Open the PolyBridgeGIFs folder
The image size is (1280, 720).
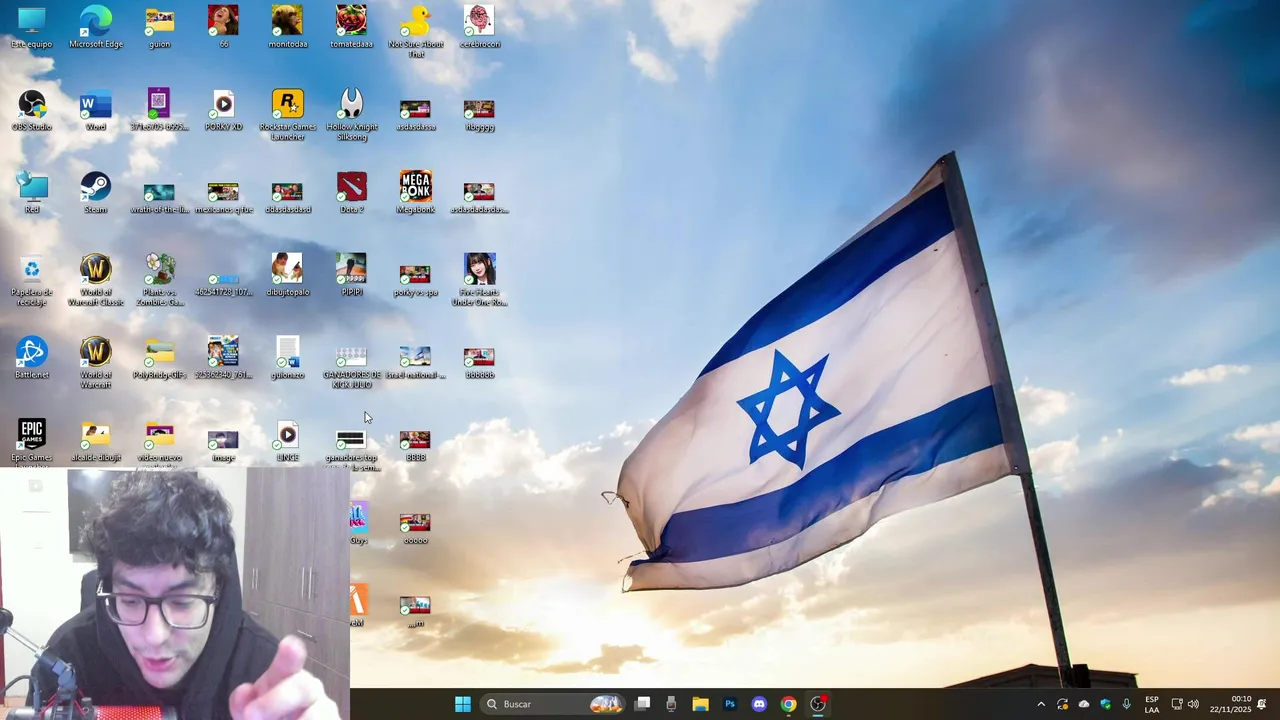click(x=159, y=358)
